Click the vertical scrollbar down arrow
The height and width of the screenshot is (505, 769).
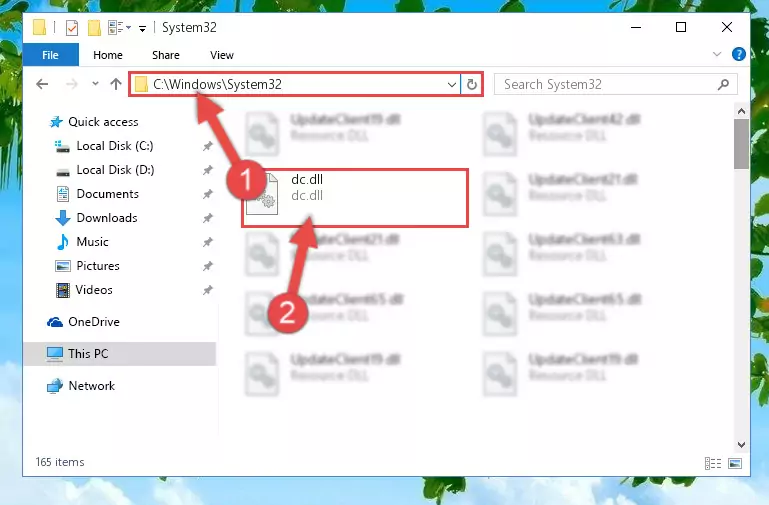(x=741, y=445)
